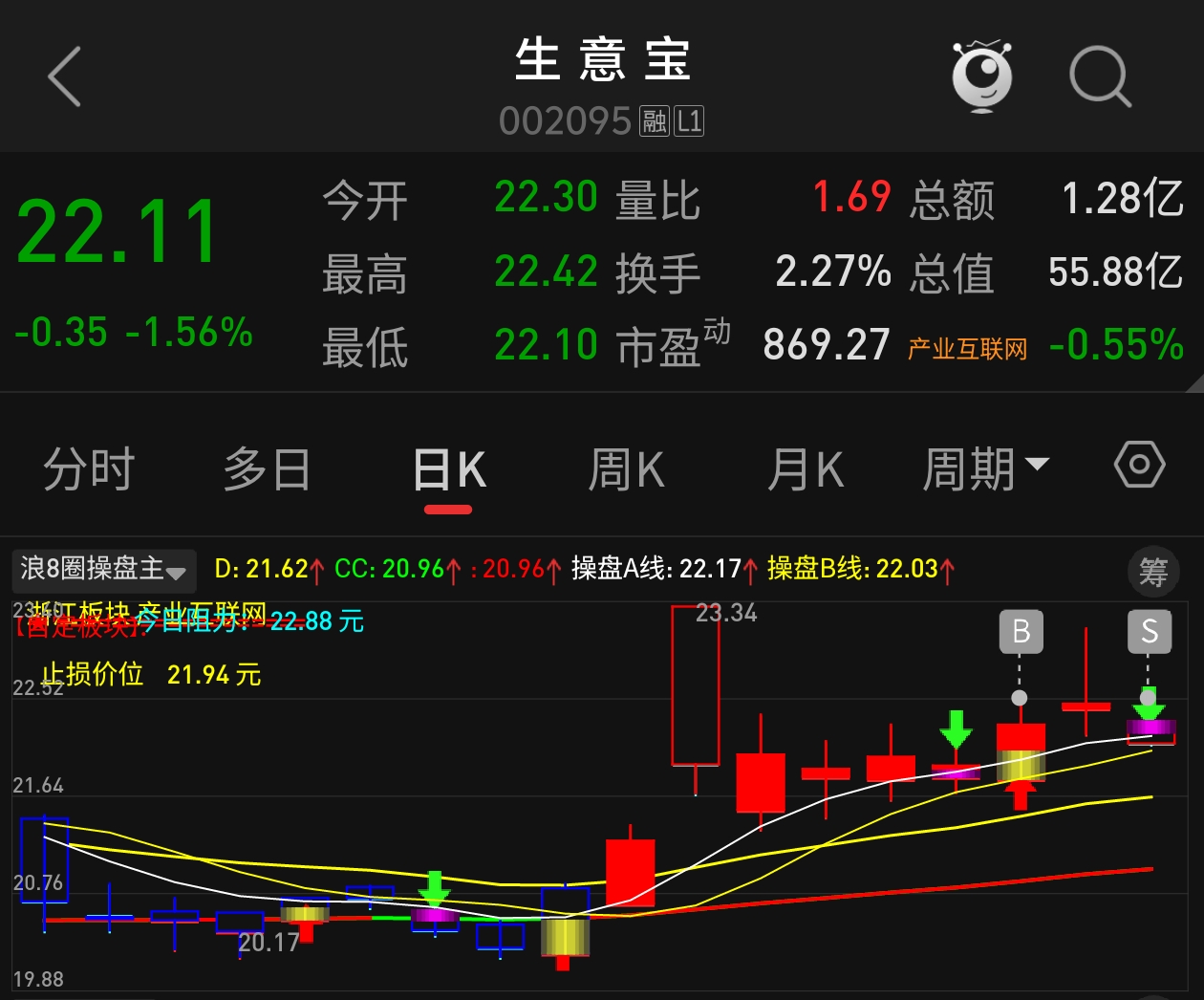Viewport: 1204px width, 1000px height.
Task: Tap the 换手 turnover value 2.27%
Action: pyautogui.click(x=833, y=272)
